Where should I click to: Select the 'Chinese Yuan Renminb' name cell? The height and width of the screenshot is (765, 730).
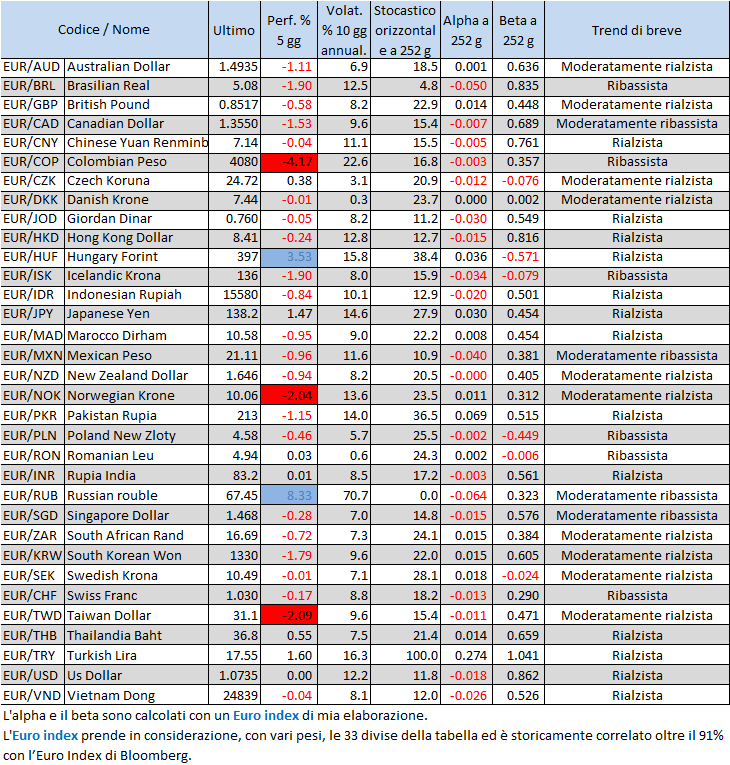[137, 143]
